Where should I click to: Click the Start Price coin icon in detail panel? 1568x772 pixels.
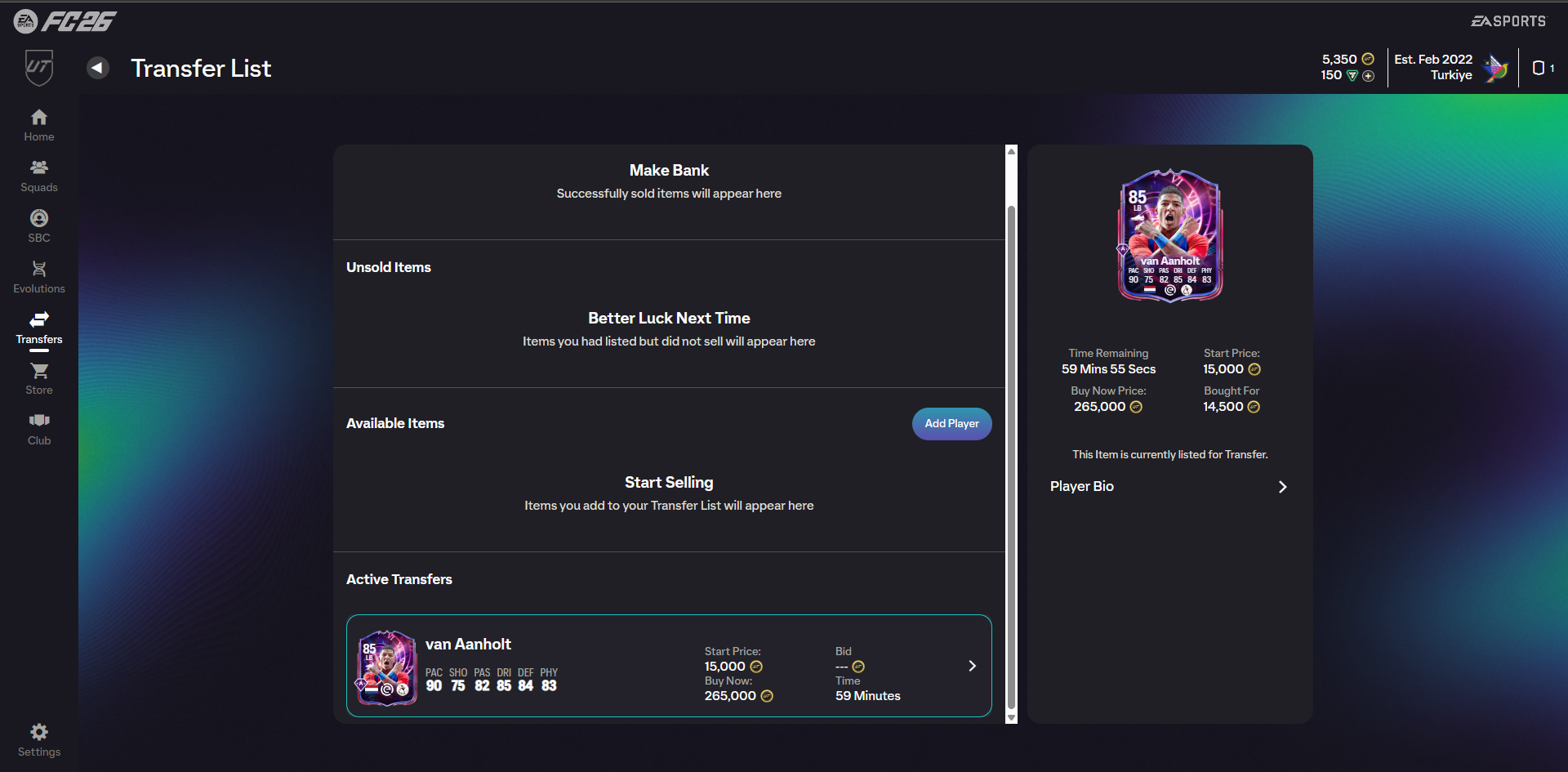click(x=1254, y=369)
